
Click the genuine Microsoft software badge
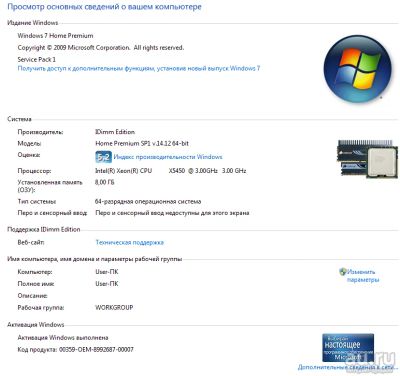click(348, 347)
